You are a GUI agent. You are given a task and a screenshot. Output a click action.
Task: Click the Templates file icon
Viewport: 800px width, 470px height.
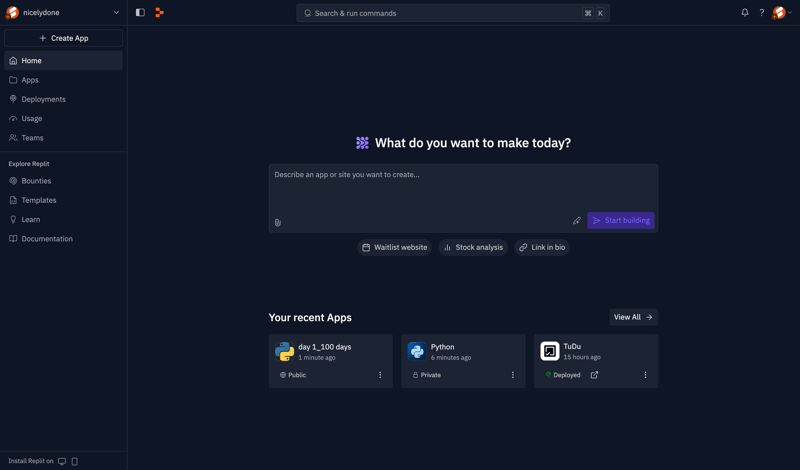point(13,200)
